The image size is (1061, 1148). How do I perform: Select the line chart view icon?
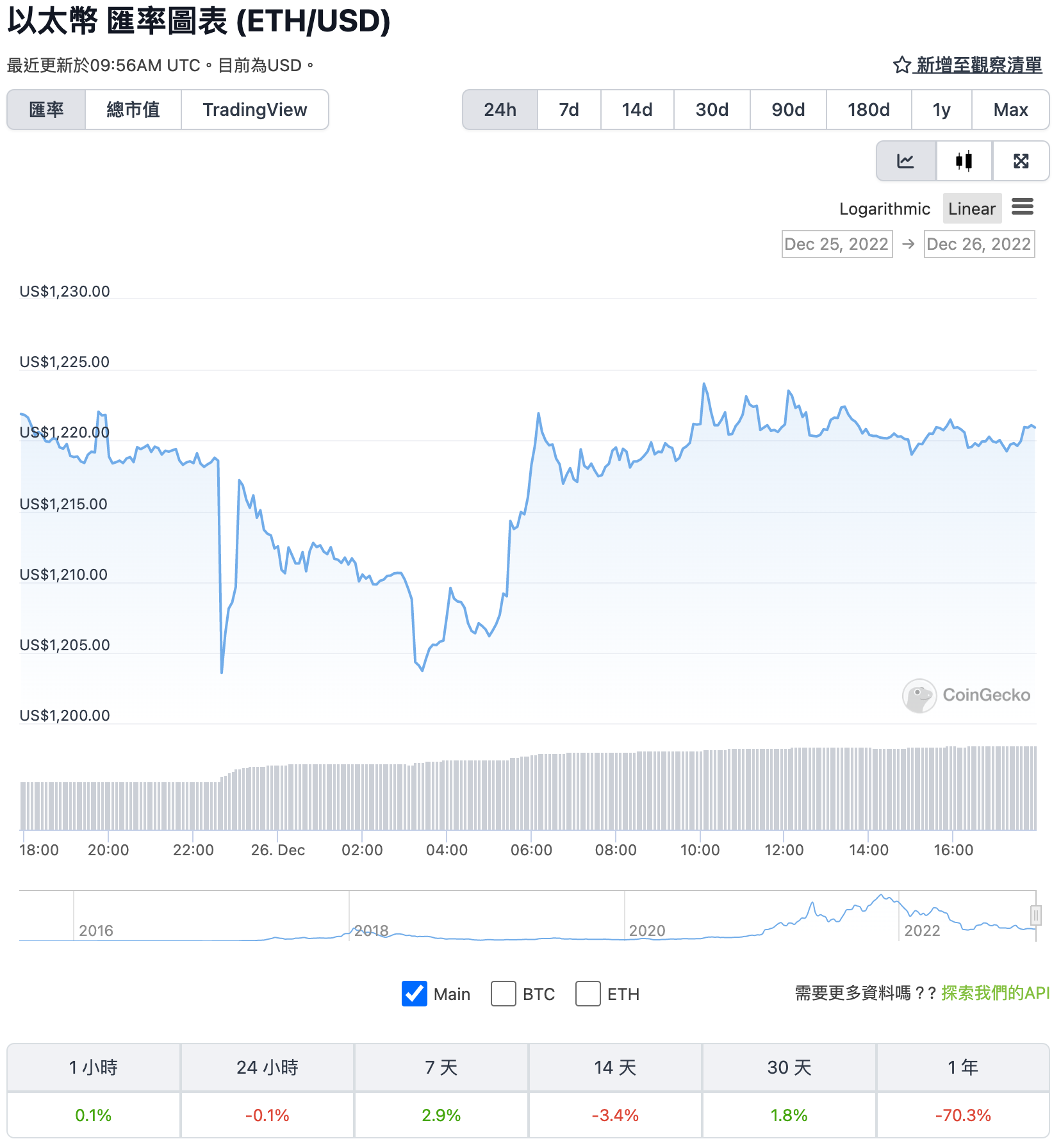905,161
